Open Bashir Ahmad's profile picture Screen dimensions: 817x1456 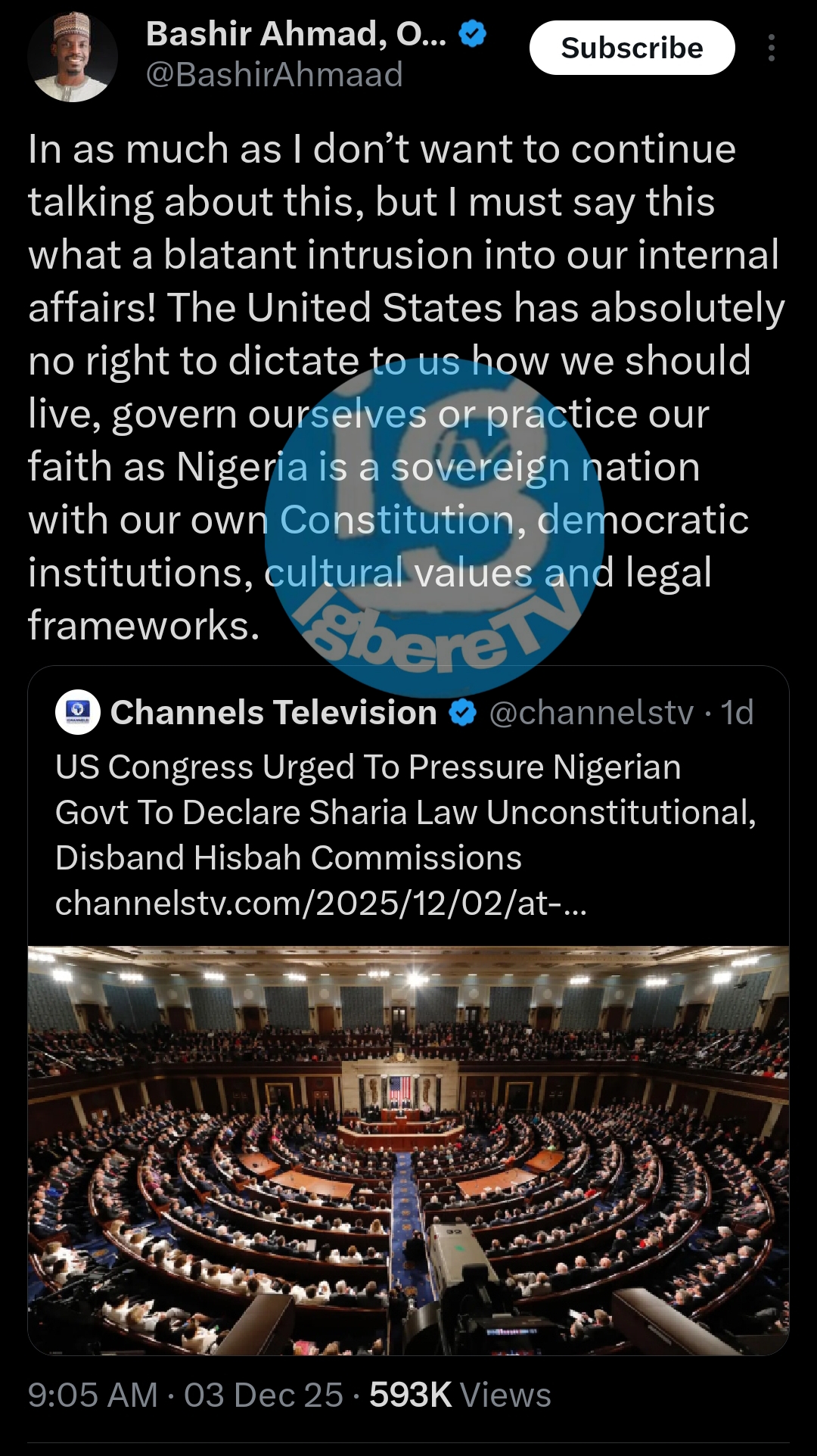tap(73, 57)
